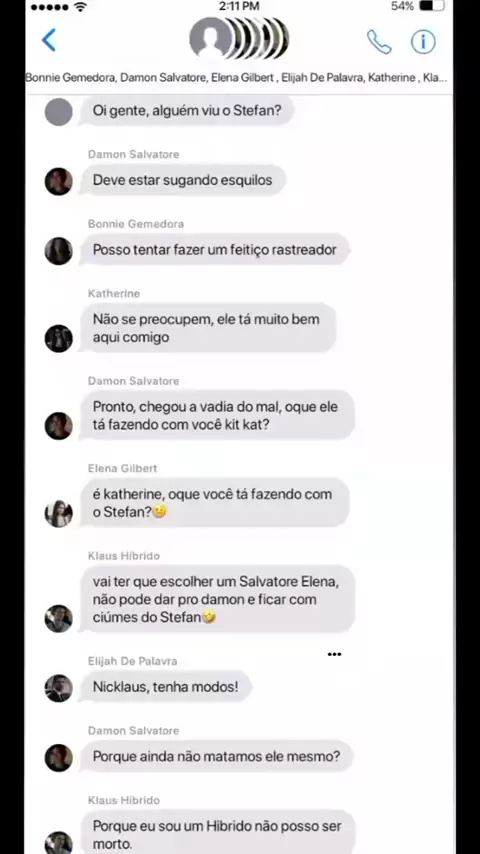
Task: Open the group info icon
Action: pyautogui.click(x=423, y=41)
